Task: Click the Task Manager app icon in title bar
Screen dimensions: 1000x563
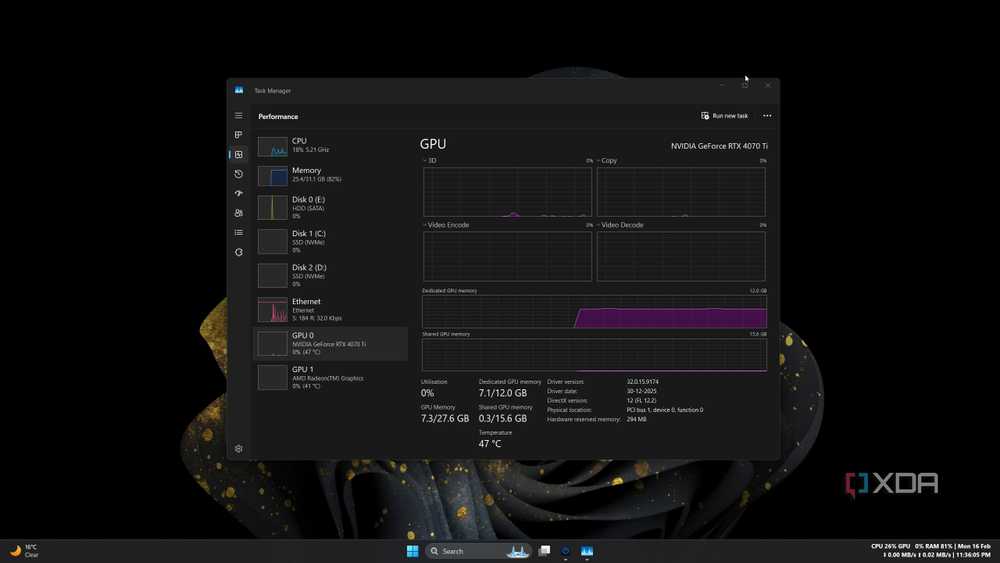Action: click(239, 91)
